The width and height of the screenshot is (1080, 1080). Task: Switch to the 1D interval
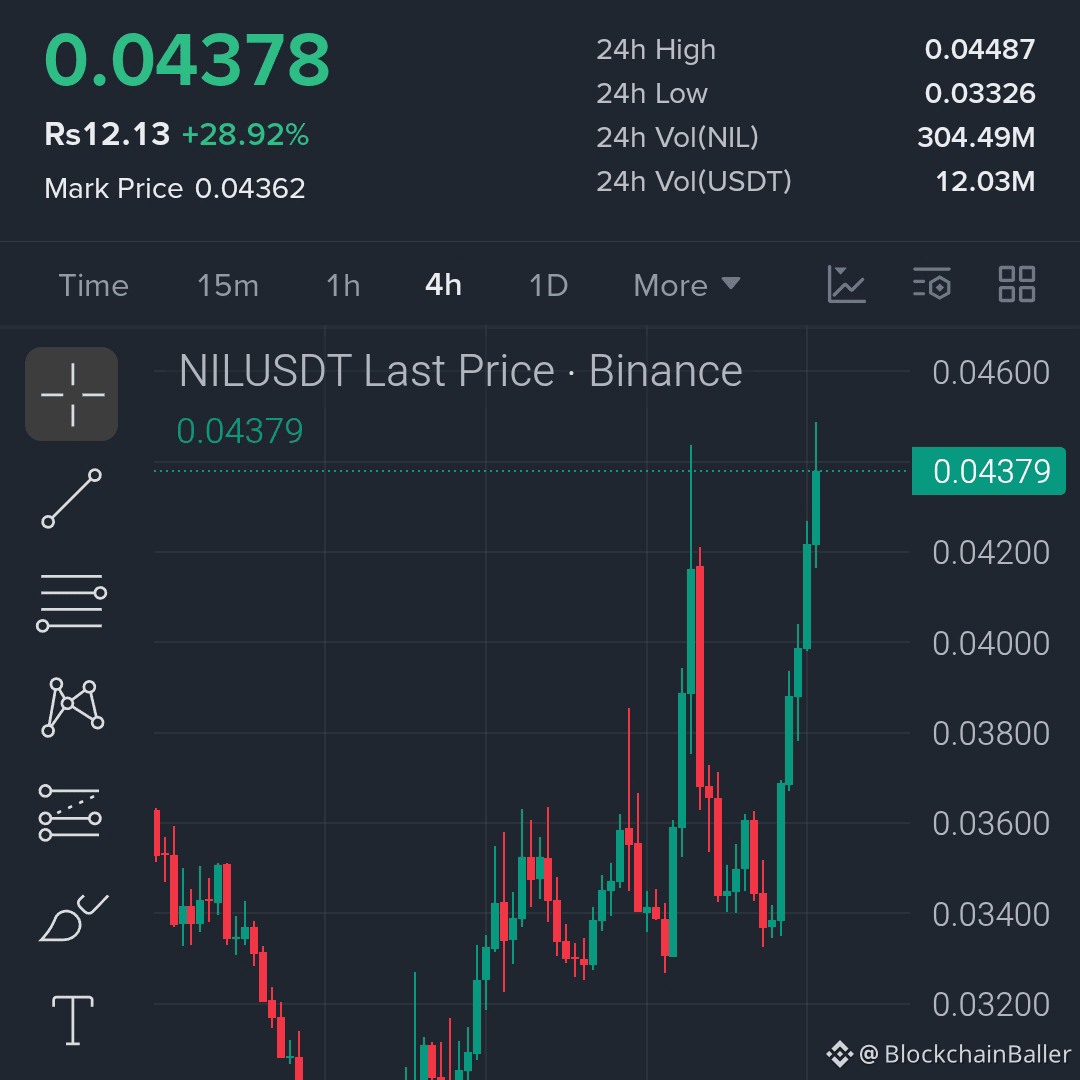(548, 285)
